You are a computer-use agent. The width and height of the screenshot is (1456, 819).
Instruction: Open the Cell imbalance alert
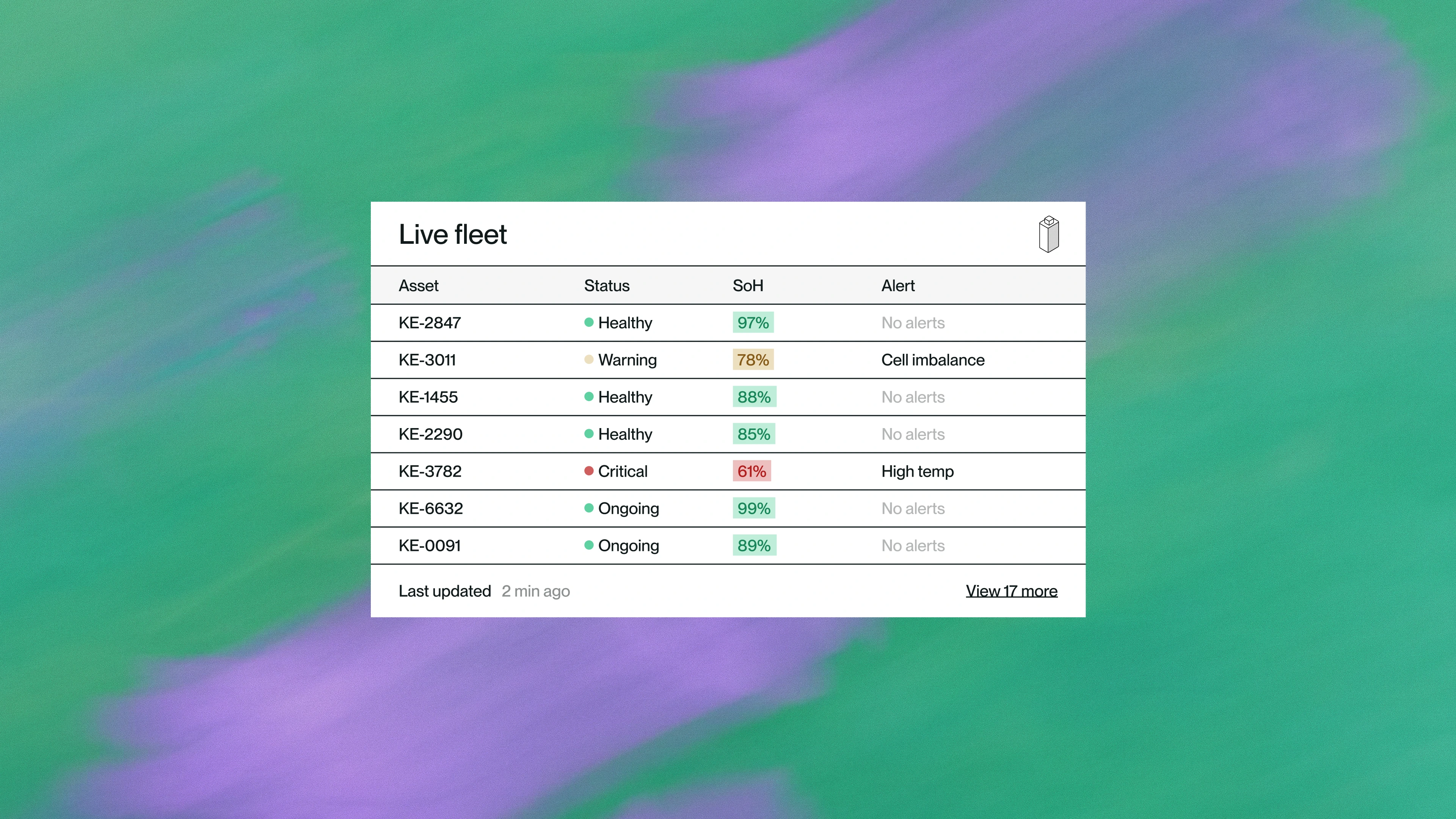click(x=933, y=359)
